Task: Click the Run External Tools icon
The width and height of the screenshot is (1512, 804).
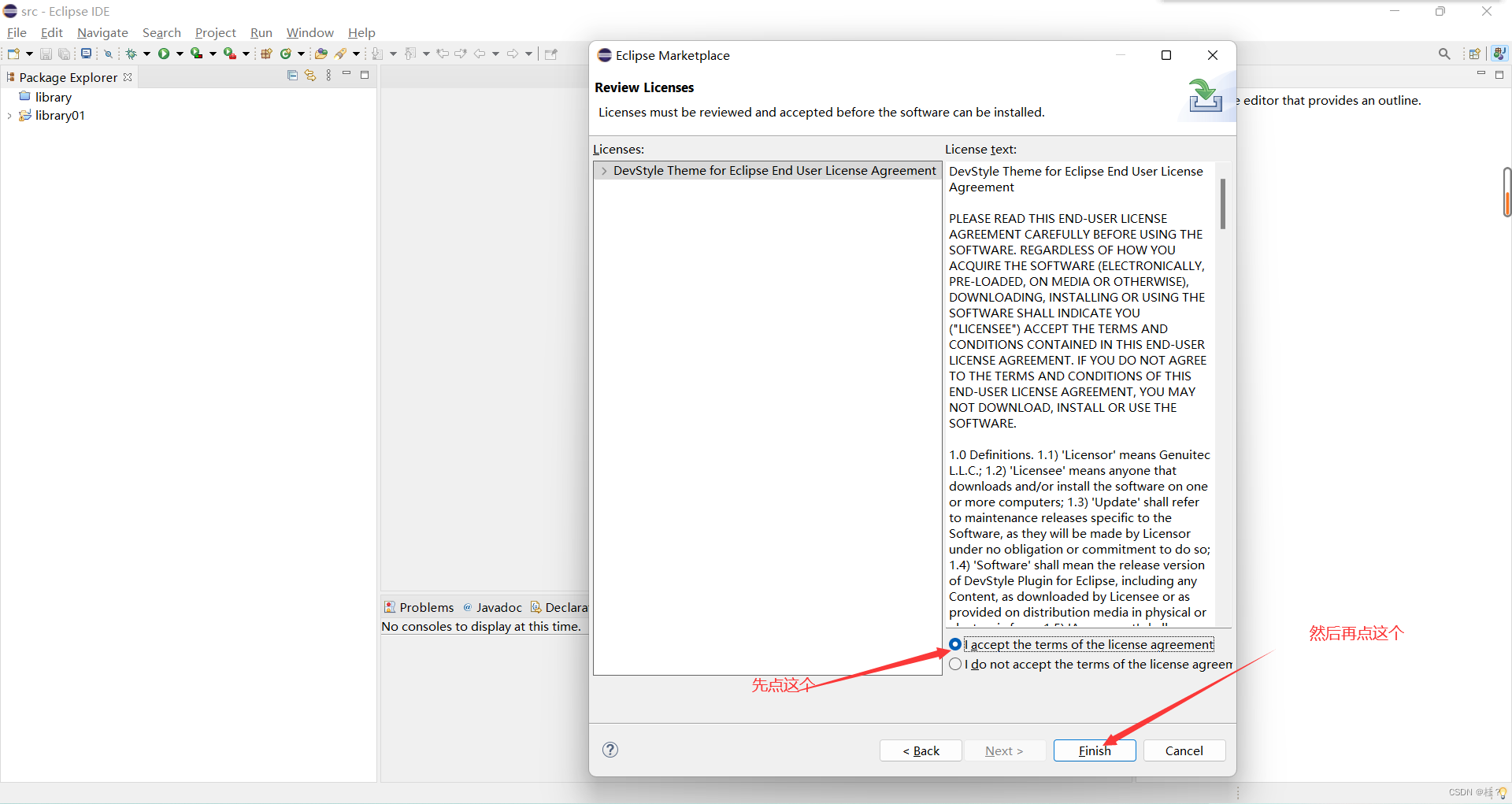Action: [230, 54]
